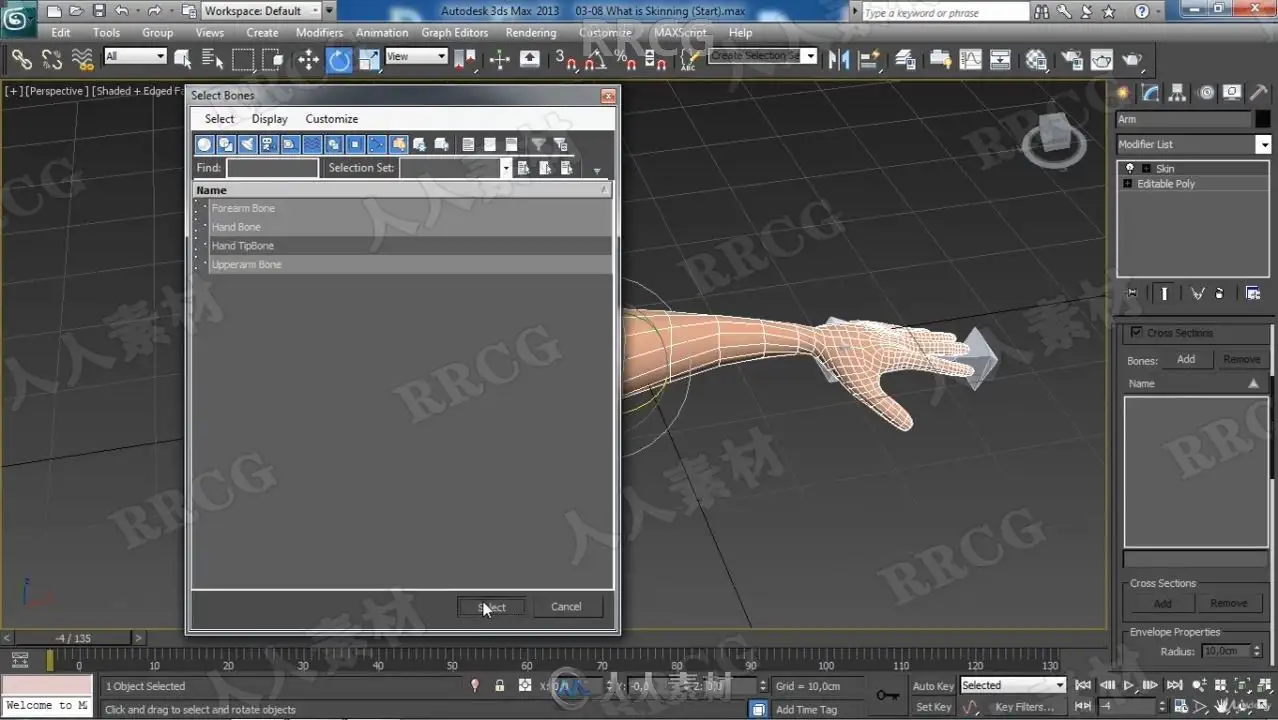Viewport: 1278px width, 720px height.
Task: Activate the Select and Move tool
Action: tap(308, 60)
